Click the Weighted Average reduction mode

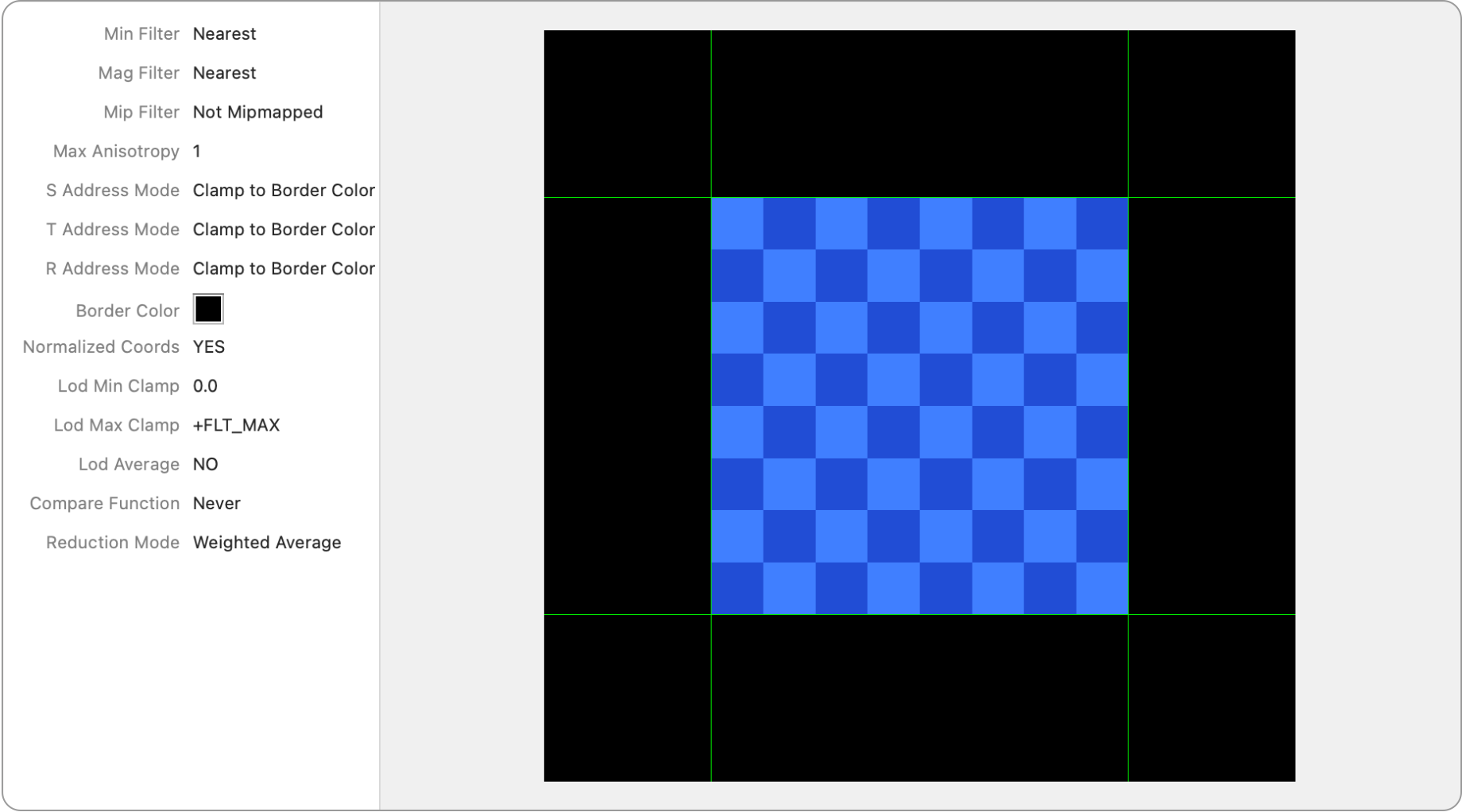coord(267,543)
